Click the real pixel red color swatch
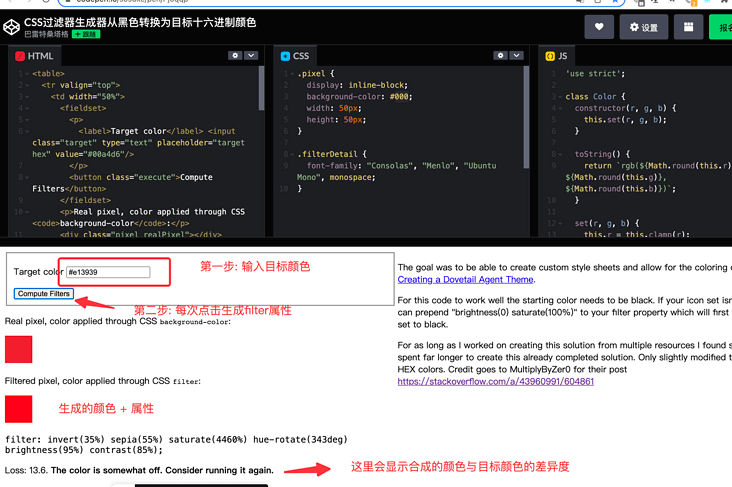The width and height of the screenshot is (732, 487). pos(19,349)
